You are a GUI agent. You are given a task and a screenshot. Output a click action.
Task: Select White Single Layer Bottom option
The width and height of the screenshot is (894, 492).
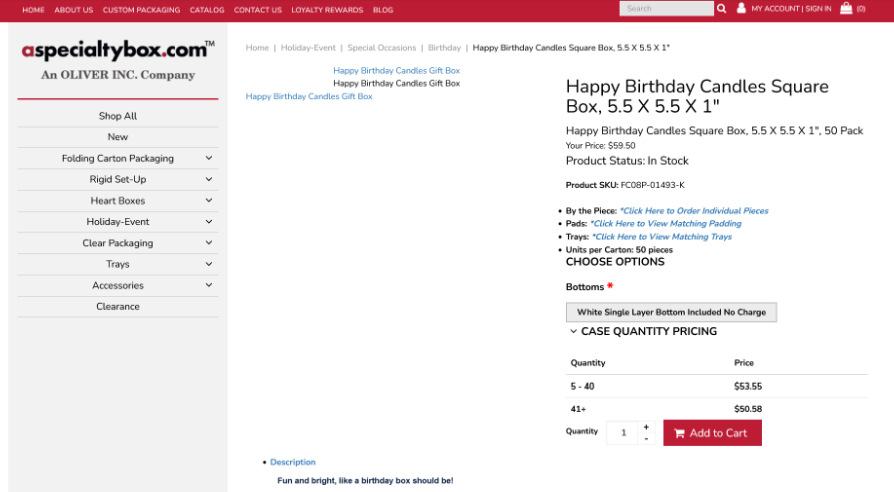pos(671,312)
